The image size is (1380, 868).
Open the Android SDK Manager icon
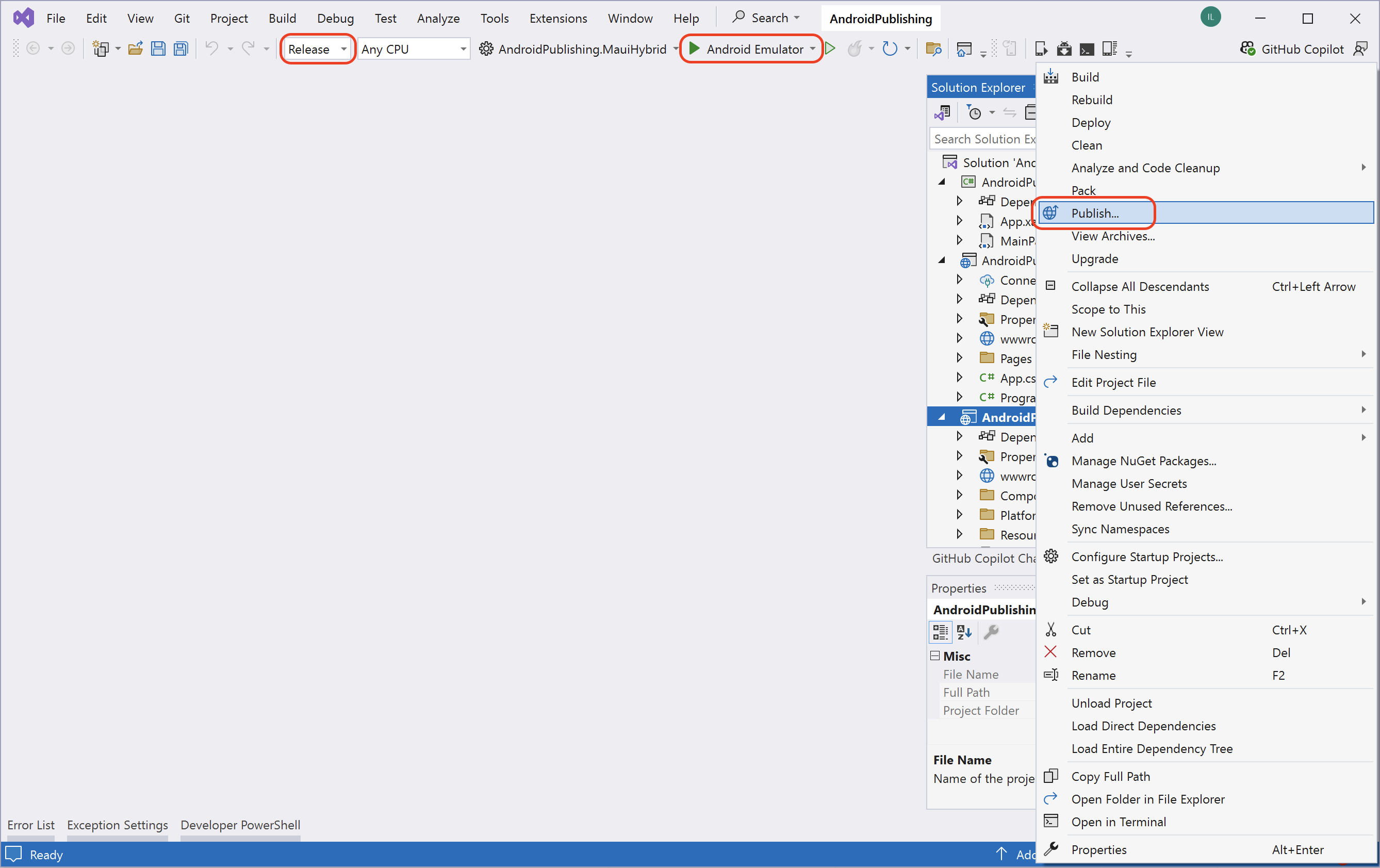1064,50
